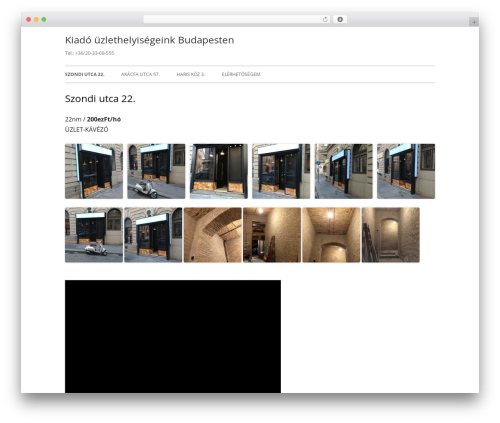Open third top-row thumbnail showing open dark doorway
Image resolution: width=500 pixels, height=423 pixels.
219,171
